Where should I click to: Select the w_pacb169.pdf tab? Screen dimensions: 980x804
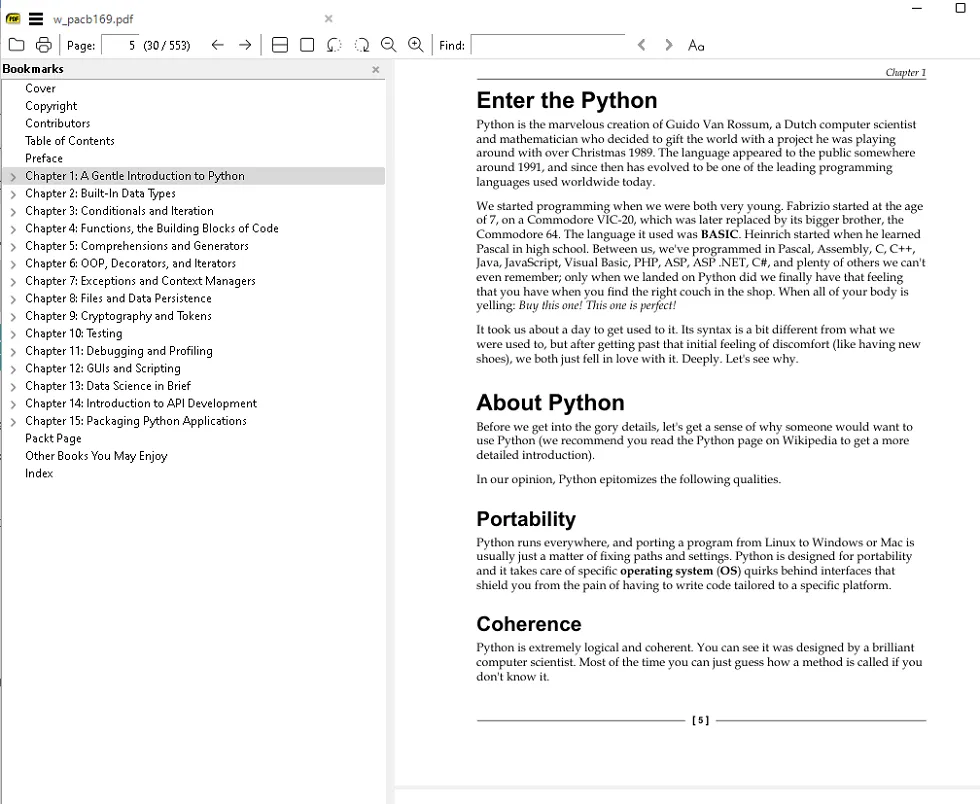pos(93,19)
